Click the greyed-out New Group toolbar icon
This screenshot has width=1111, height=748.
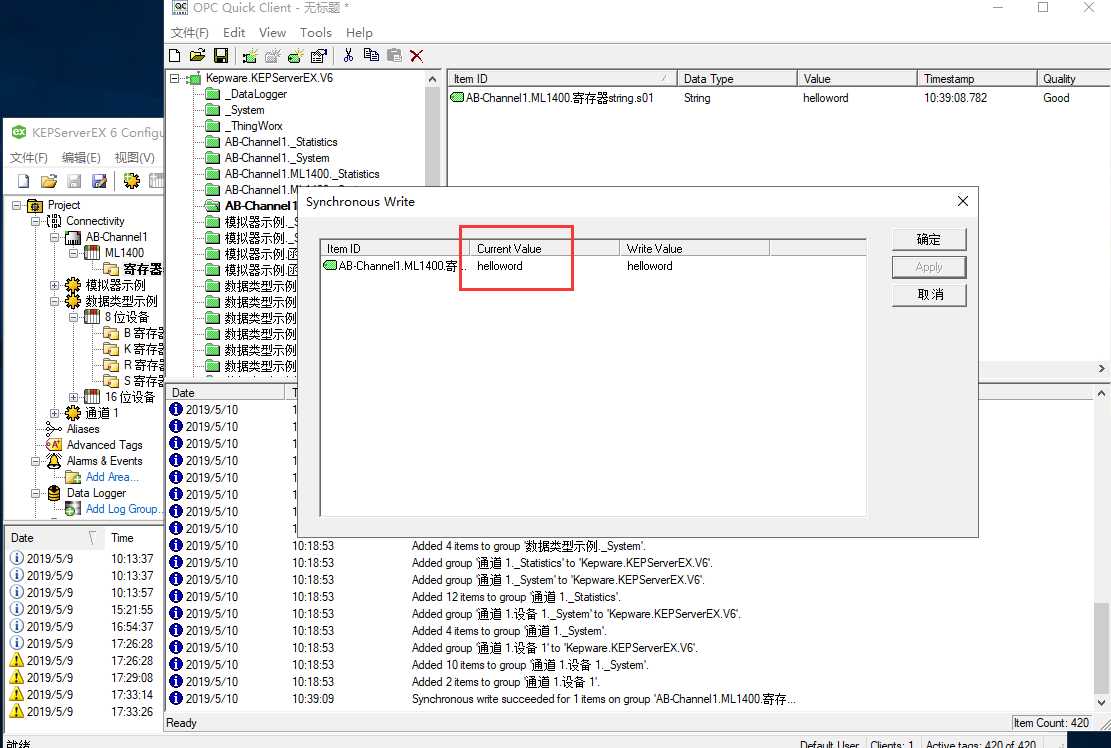(273, 55)
